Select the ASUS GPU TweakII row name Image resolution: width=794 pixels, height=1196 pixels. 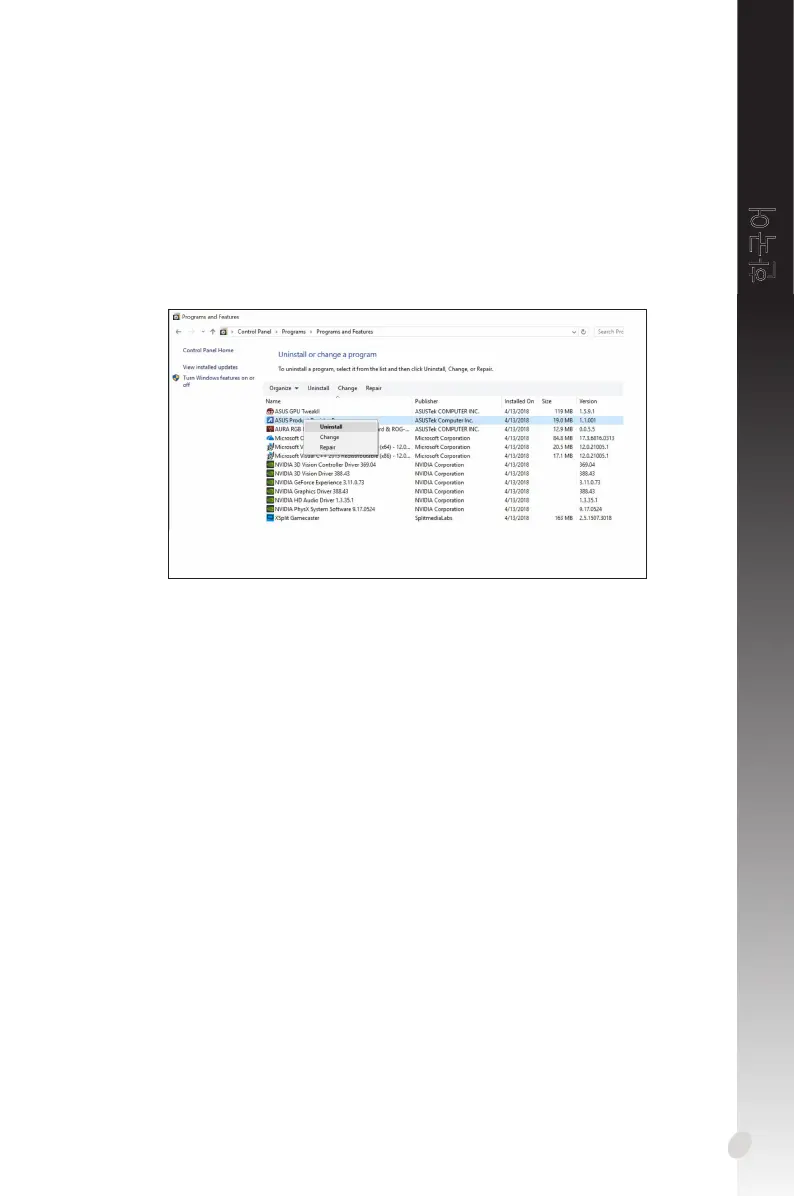click(x=297, y=411)
